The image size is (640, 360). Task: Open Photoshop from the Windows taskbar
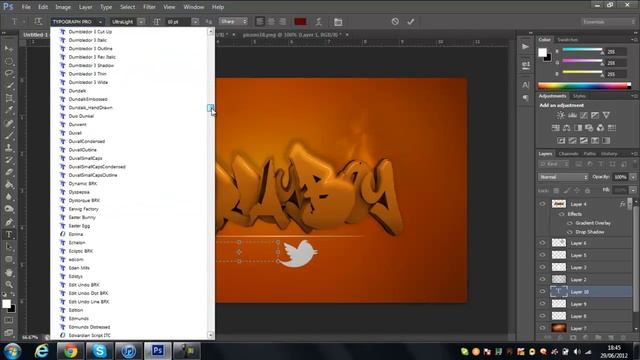[x=158, y=351]
